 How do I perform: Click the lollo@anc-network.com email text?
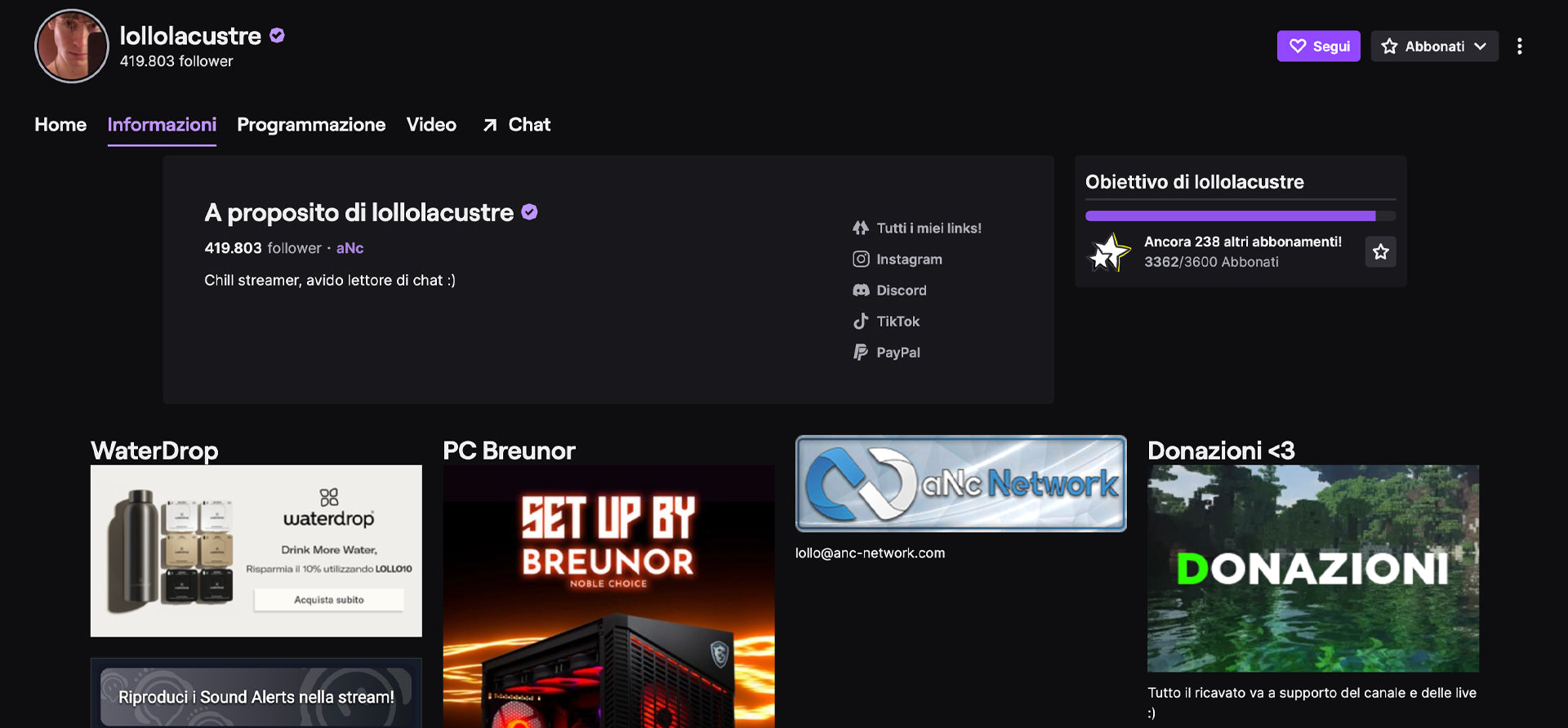pyautogui.click(x=870, y=553)
